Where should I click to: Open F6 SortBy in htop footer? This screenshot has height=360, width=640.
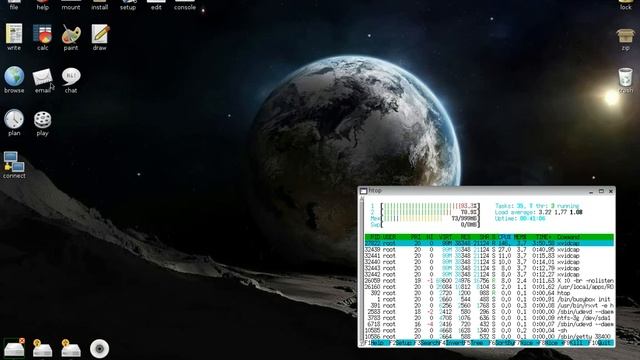(502, 343)
